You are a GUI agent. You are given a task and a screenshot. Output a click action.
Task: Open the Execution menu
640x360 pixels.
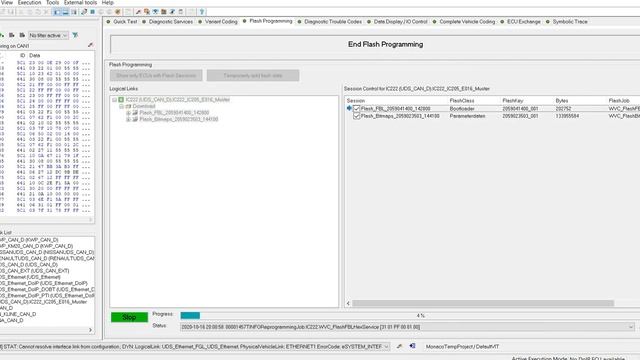tap(29, 2)
